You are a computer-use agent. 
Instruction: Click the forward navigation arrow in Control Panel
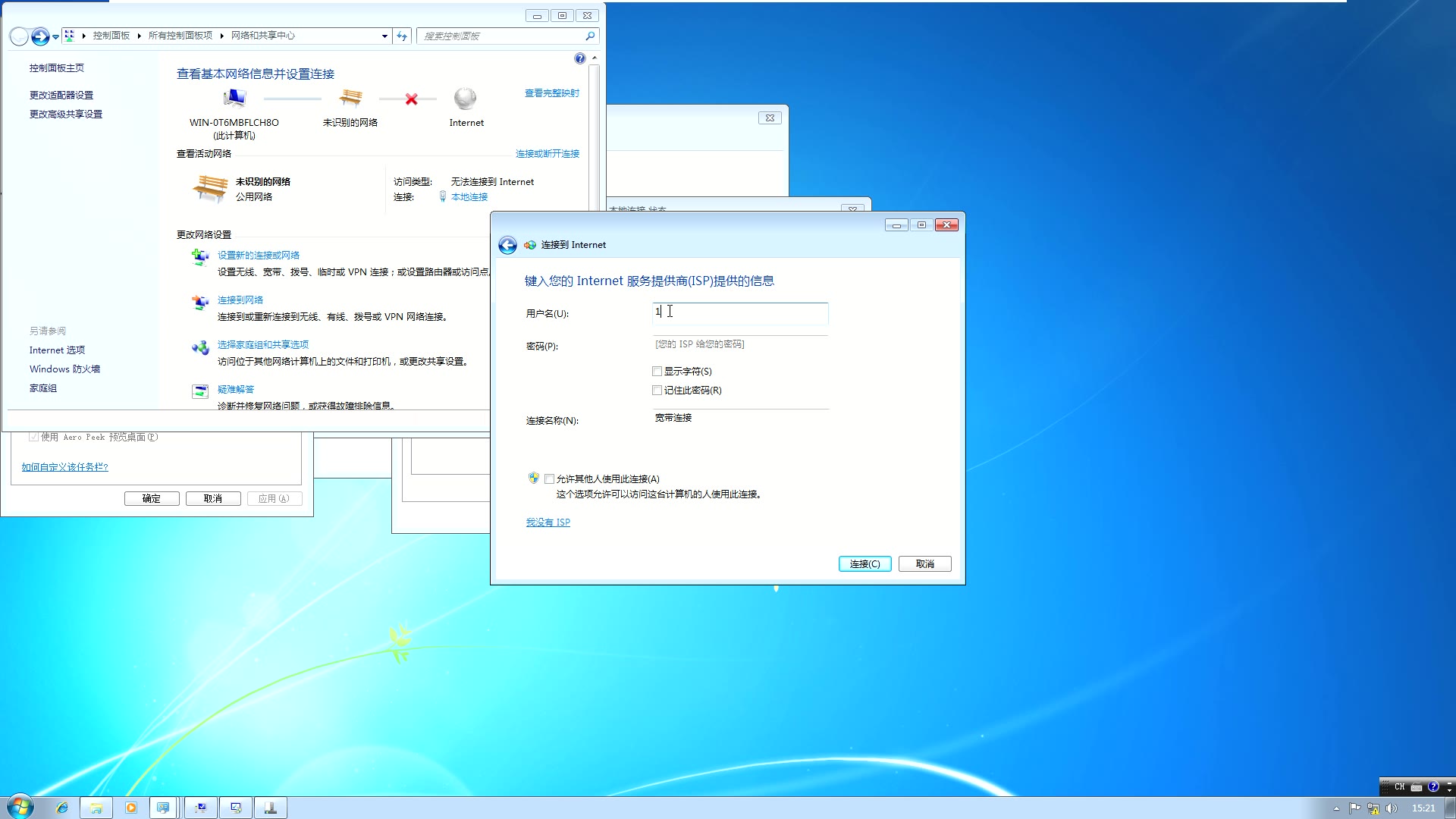click(40, 36)
